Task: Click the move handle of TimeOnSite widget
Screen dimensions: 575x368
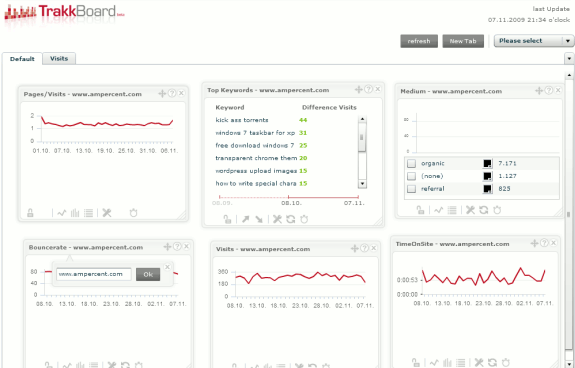Action: click(x=535, y=243)
